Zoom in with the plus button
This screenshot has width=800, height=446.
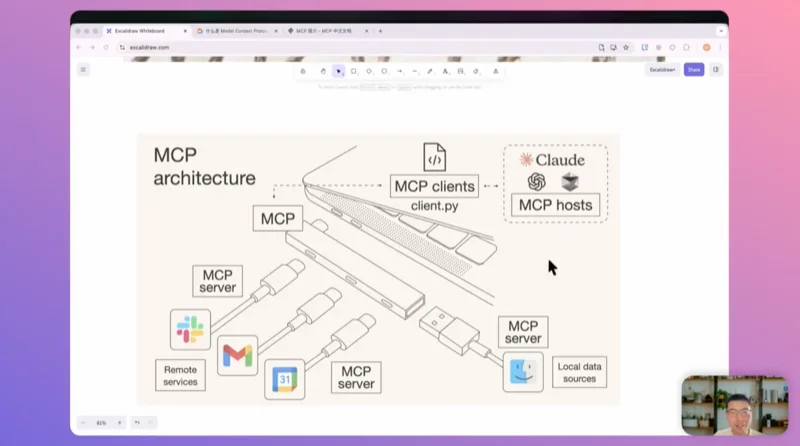click(119, 423)
